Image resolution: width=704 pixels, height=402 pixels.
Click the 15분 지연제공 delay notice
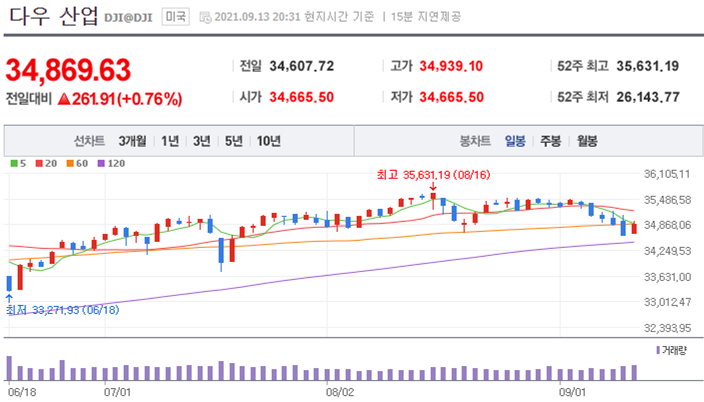click(426, 17)
